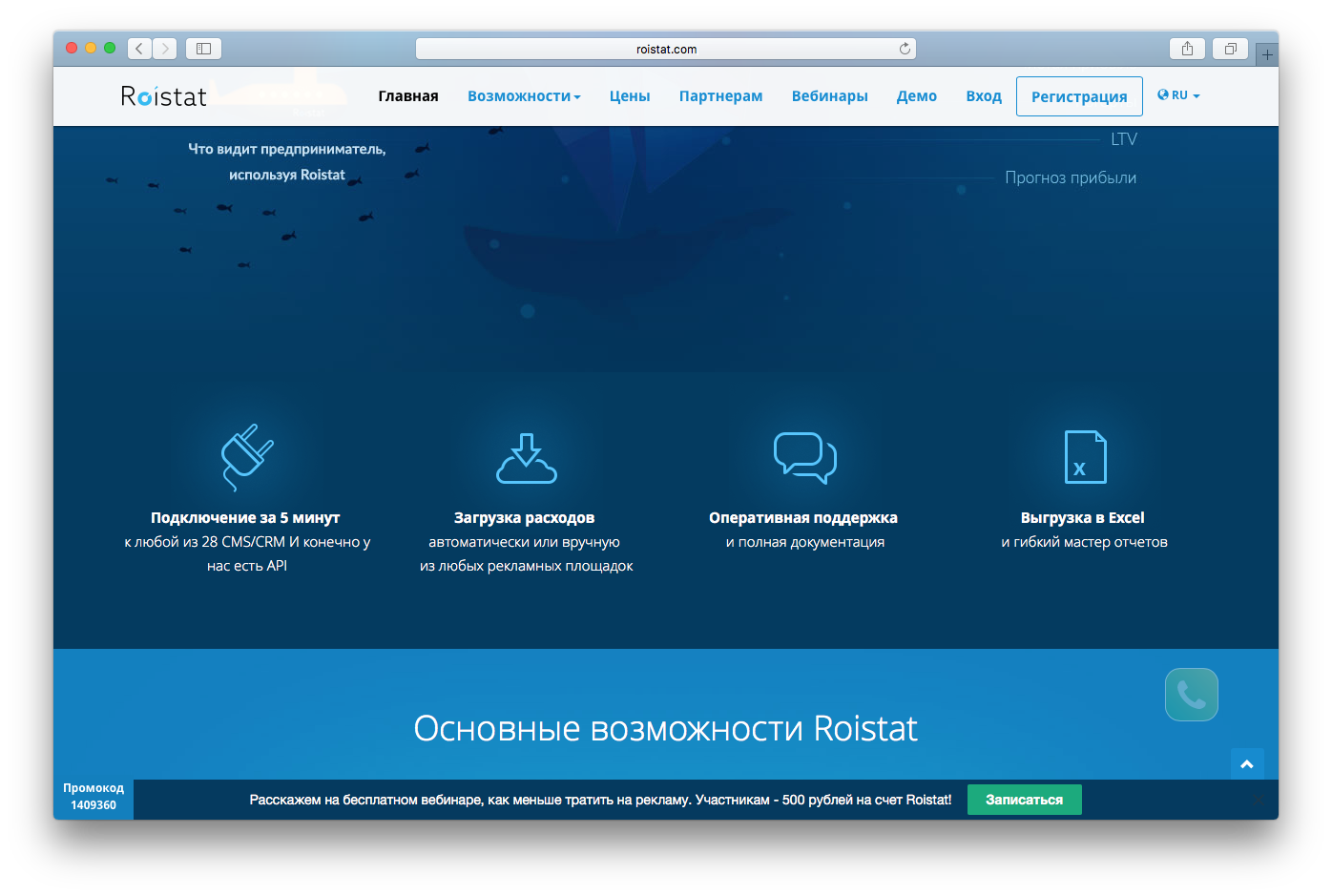Go to Партнерам page

(x=721, y=96)
